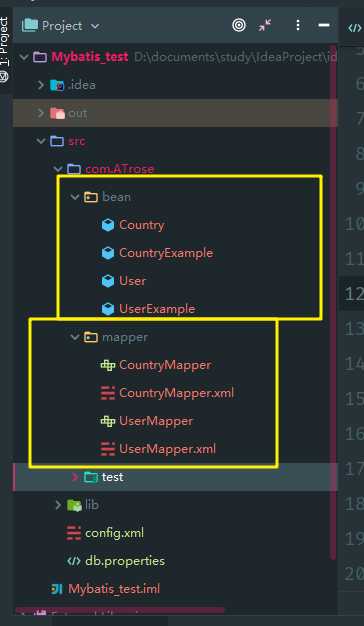Viewport: 364px width, 626px height.
Task: Collapse the src folder arrow
Action: [41, 141]
